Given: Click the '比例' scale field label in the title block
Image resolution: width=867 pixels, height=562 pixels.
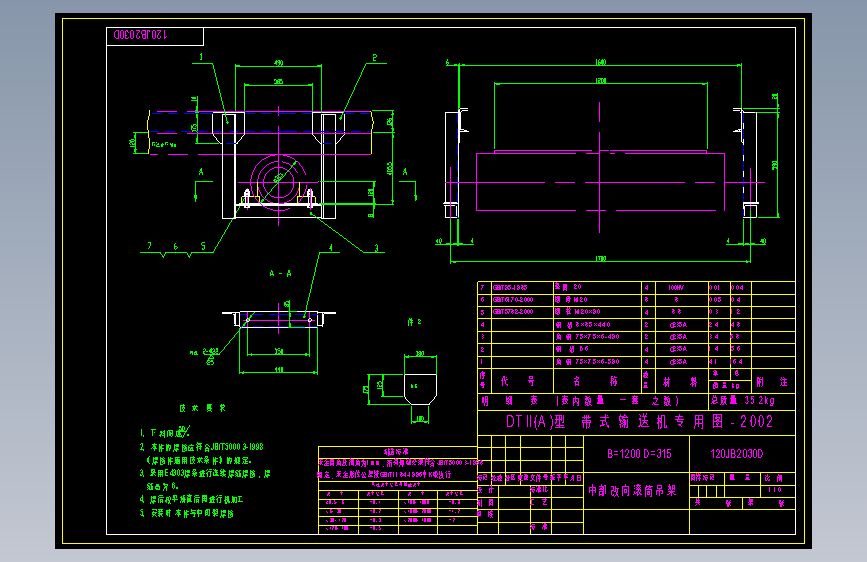Looking at the screenshot, I should pos(774,478).
